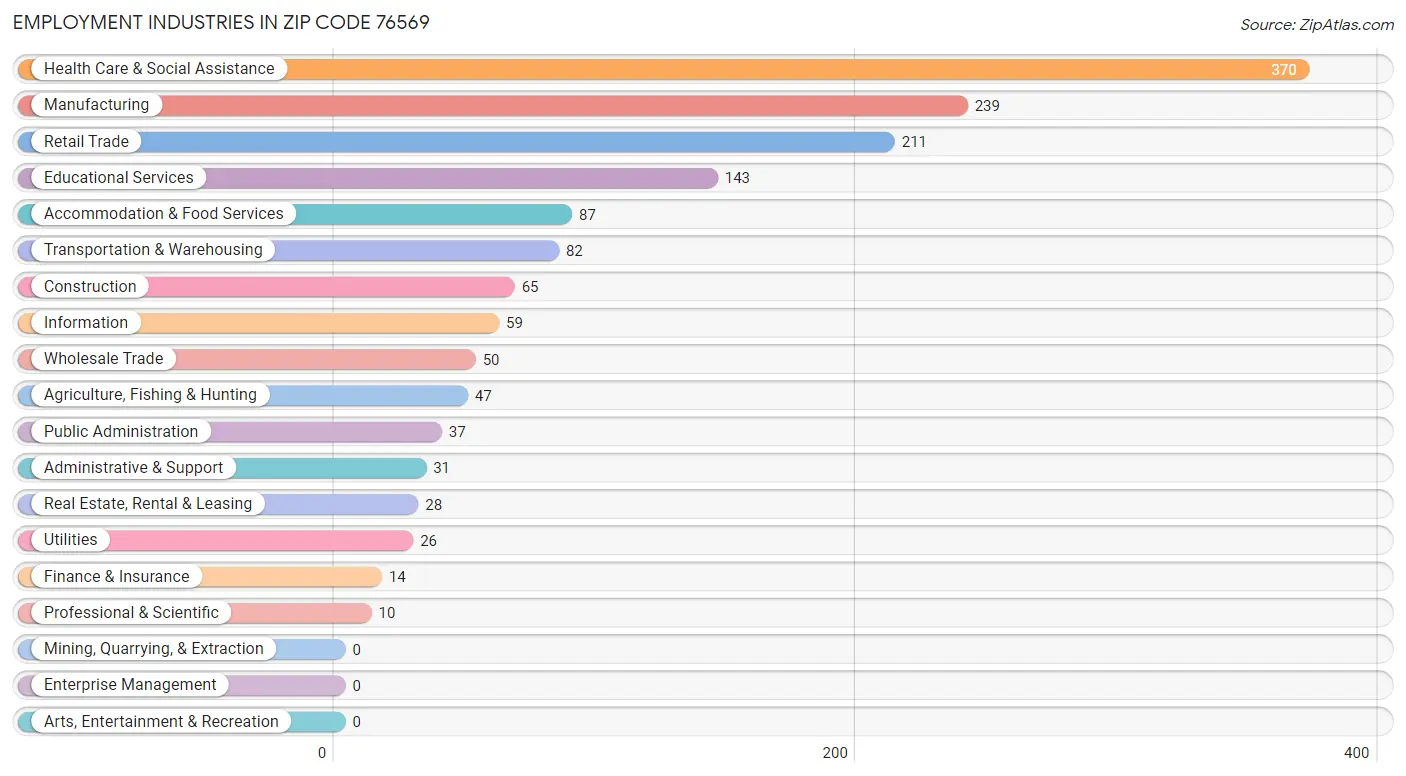This screenshot has width=1406, height=776.
Task: Select the Retail Trade label
Action: point(86,142)
